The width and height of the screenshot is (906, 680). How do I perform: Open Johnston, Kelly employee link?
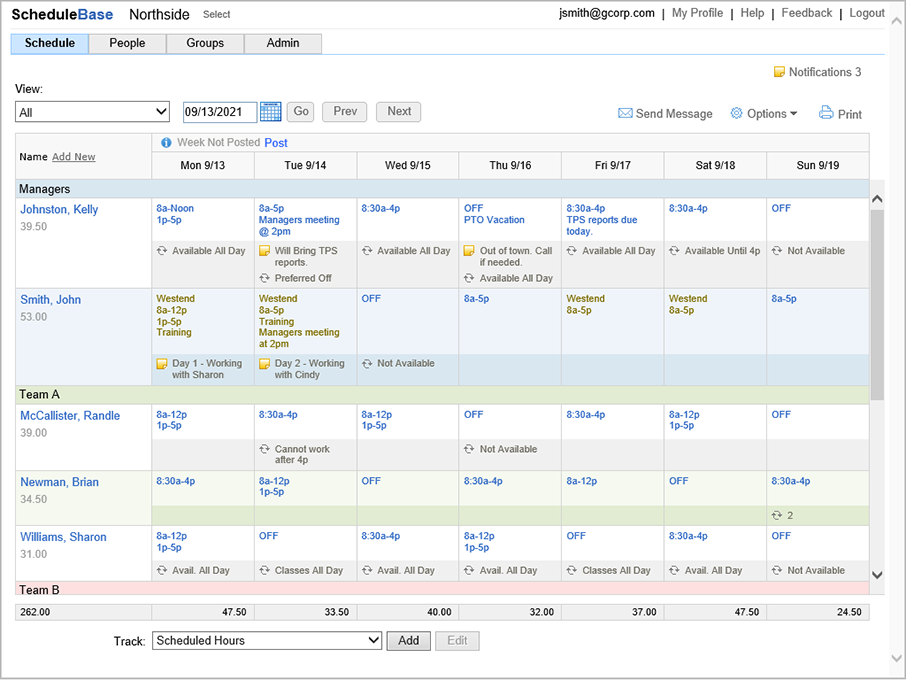(59, 210)
